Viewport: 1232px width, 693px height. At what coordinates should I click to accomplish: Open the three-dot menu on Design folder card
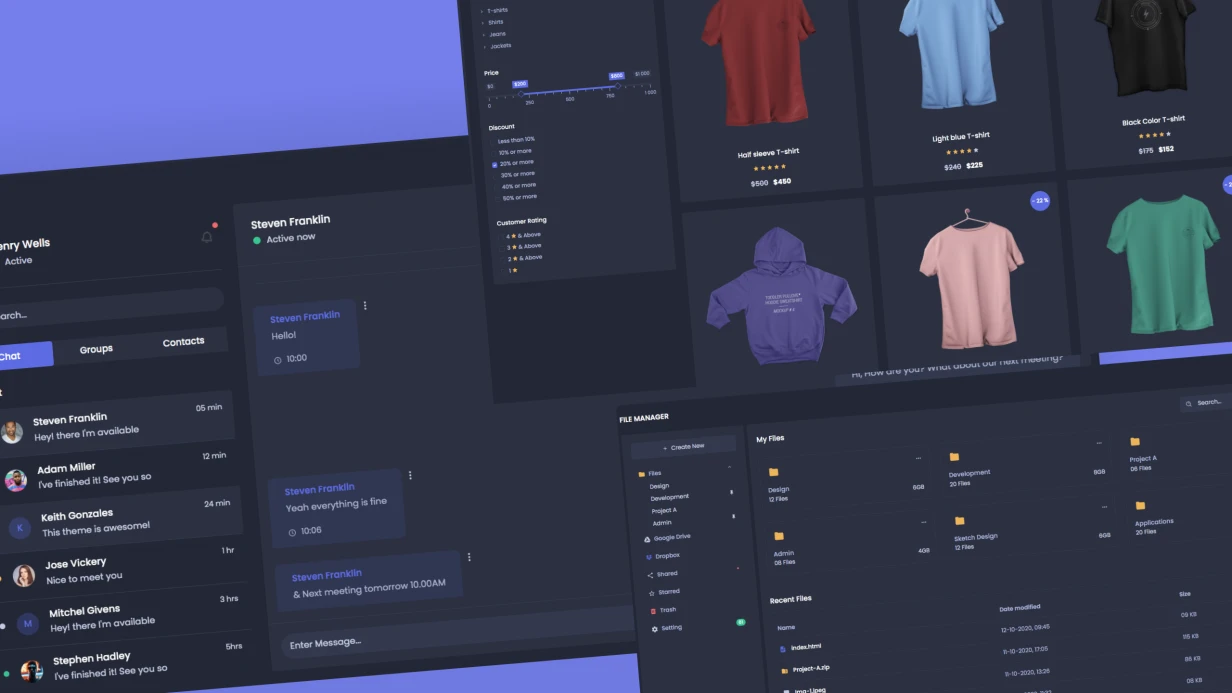(x=918, y=459)
